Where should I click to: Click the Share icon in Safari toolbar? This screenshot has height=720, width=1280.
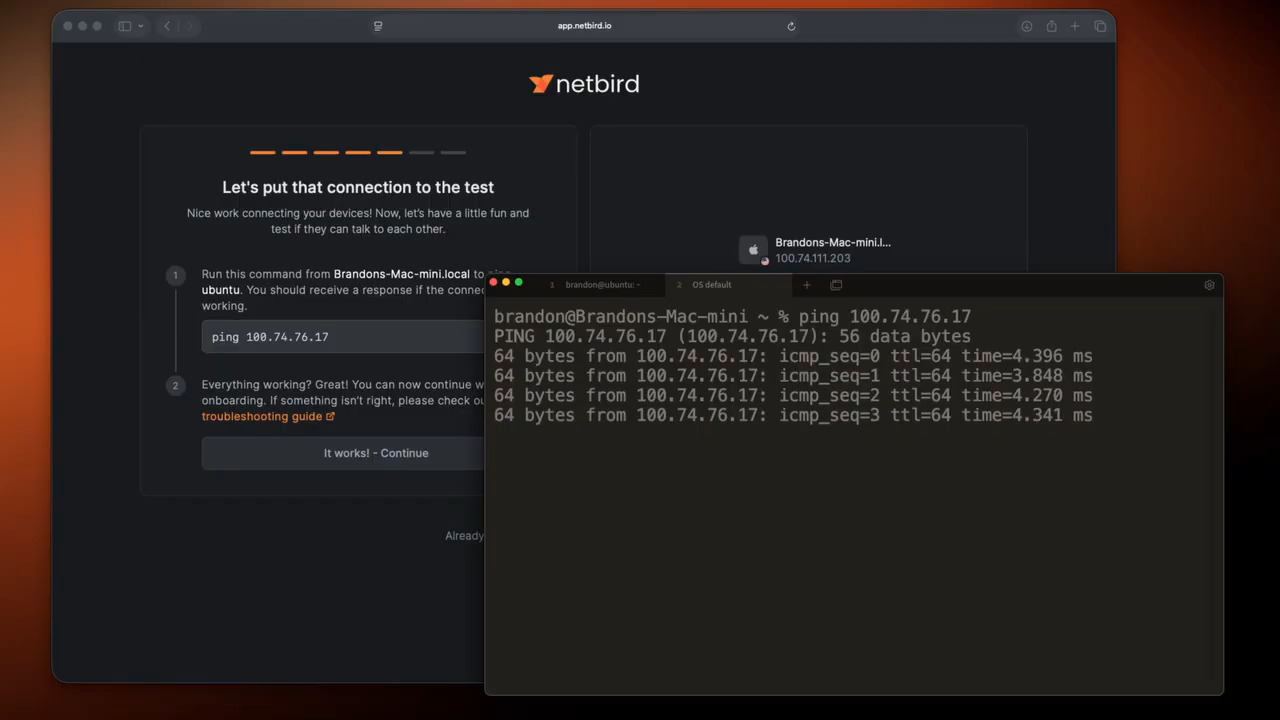coord(1051,26)
